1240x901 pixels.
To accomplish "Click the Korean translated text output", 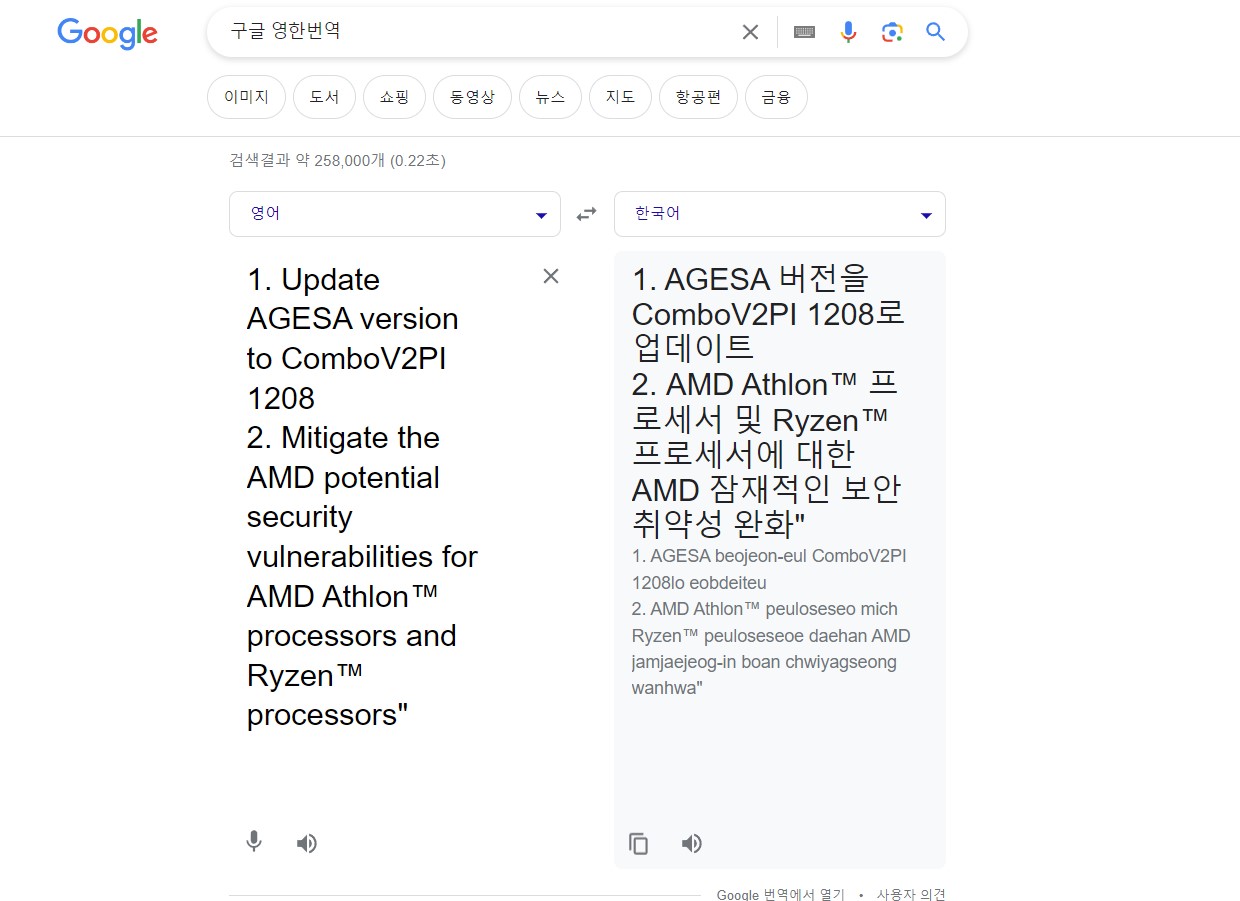I will coord(768,403).
